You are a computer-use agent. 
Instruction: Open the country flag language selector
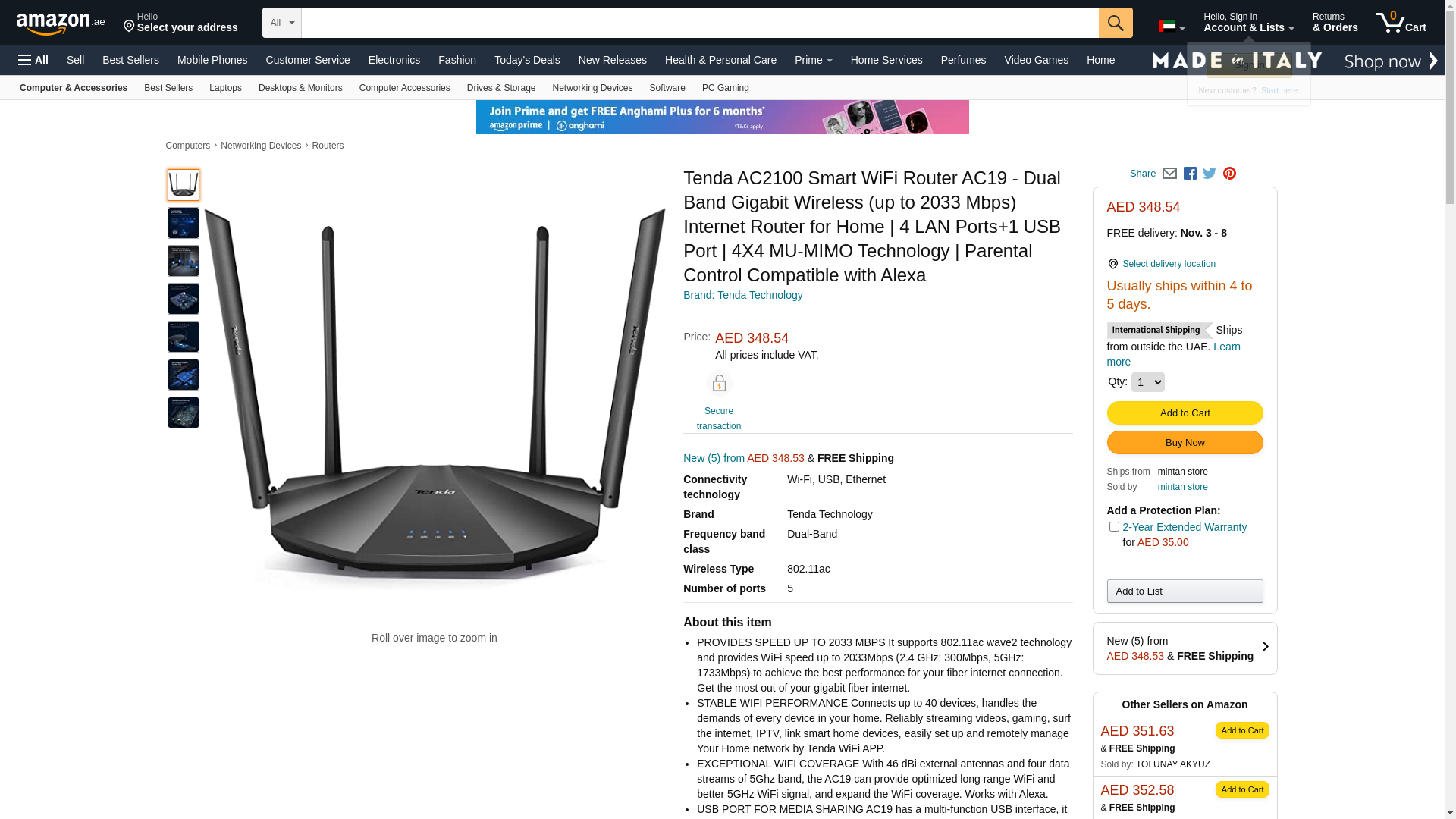point(1172,27)
